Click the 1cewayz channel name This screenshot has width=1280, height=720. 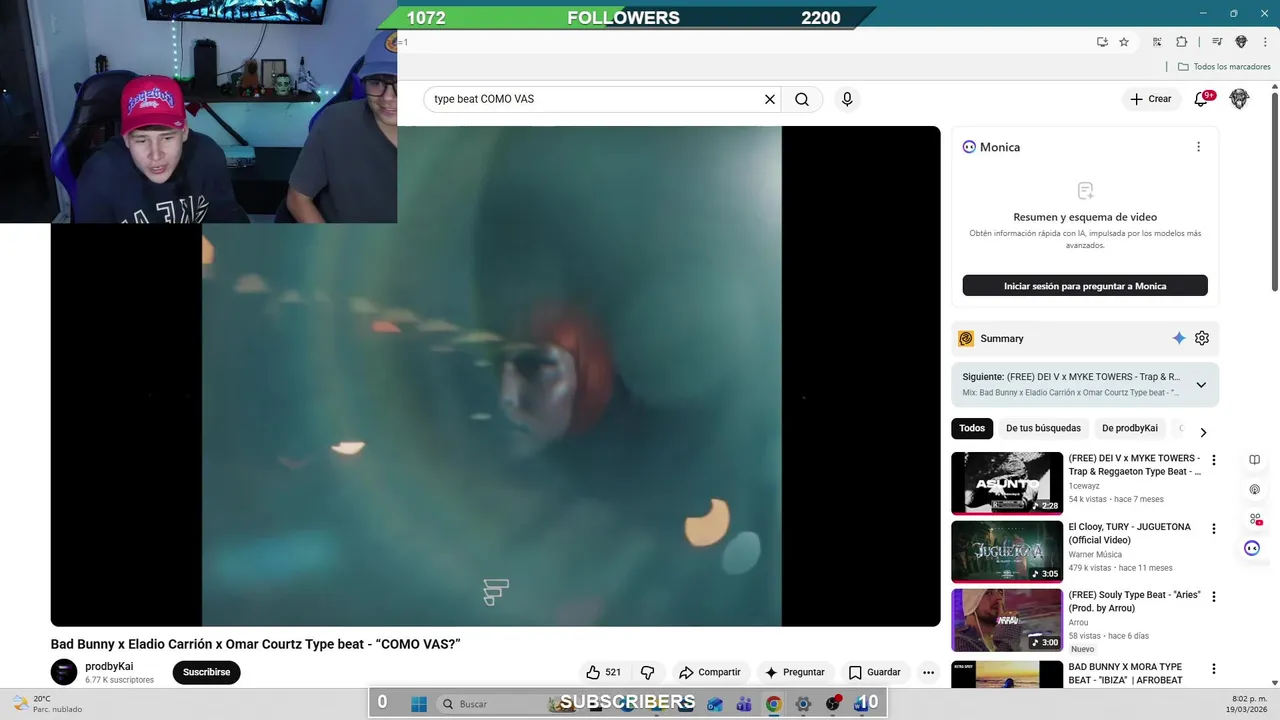coord(1084,486)
